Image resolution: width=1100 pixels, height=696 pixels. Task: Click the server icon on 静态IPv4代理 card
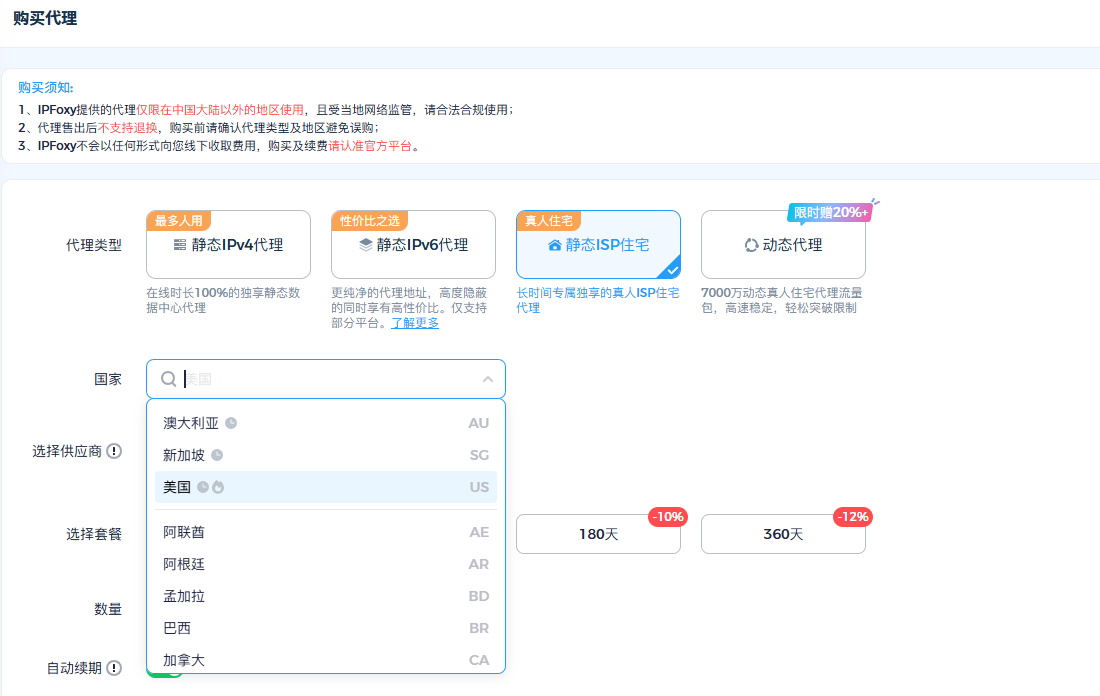(x=180, y=245)
